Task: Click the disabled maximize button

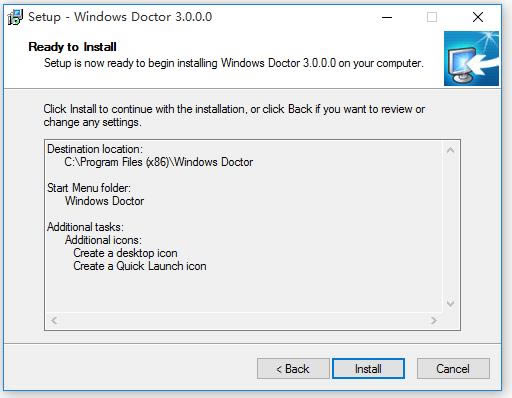Action: click(x=432, y=17)
